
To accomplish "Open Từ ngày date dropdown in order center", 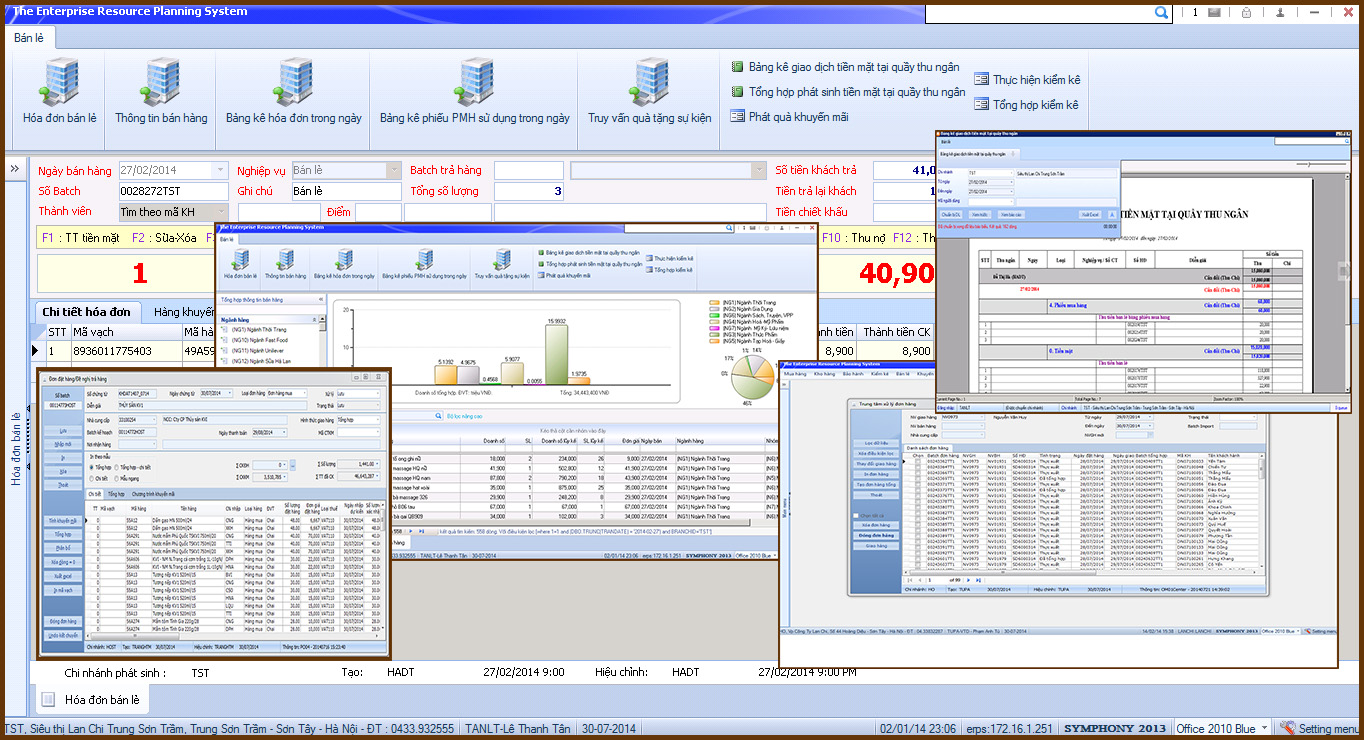I will pos(1150,416).
